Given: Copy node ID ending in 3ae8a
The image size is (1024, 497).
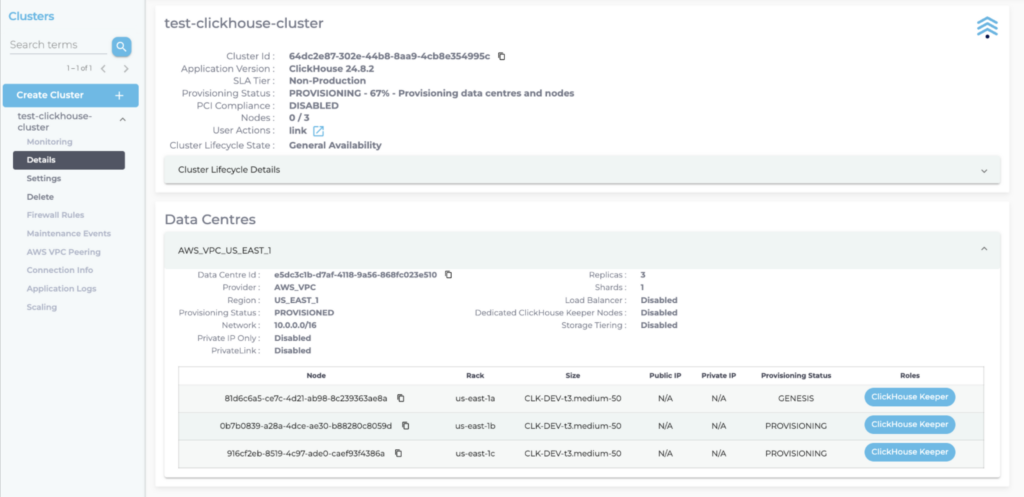Looking at the screenshot, I should point(400,398).
